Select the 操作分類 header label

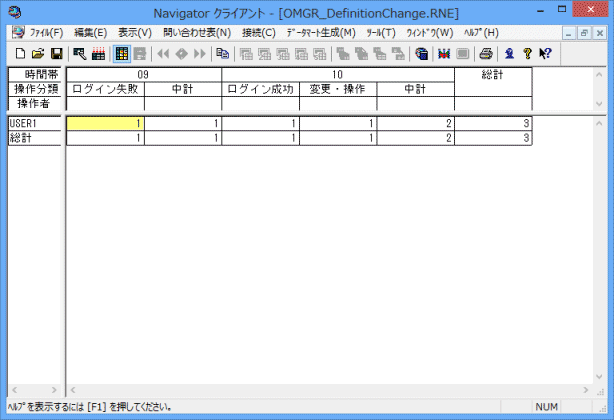click(x=35, y=89)
